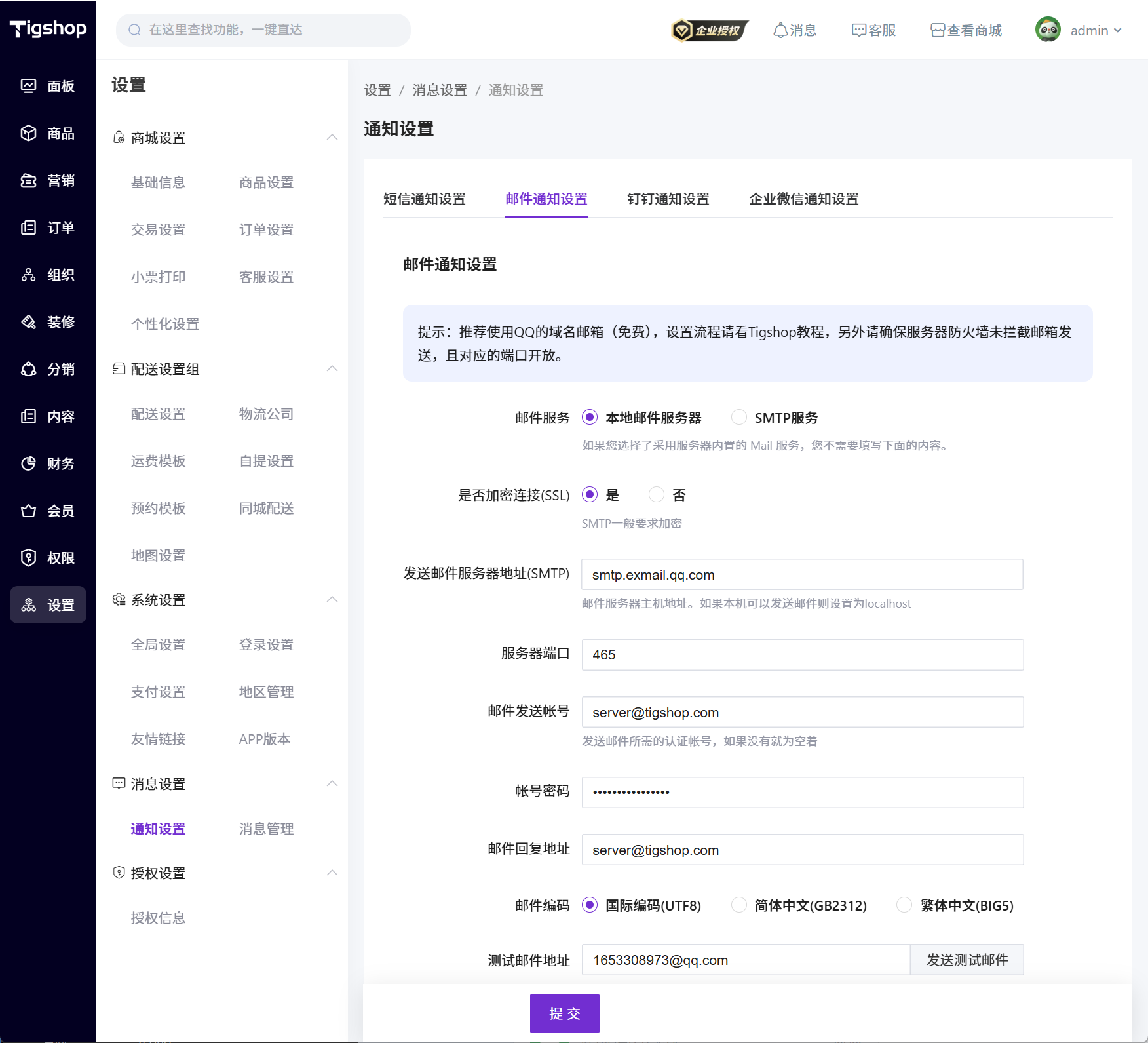Click the 查看商城 store icon
Screen dimensions: 1148x1043
pos(938,30)
